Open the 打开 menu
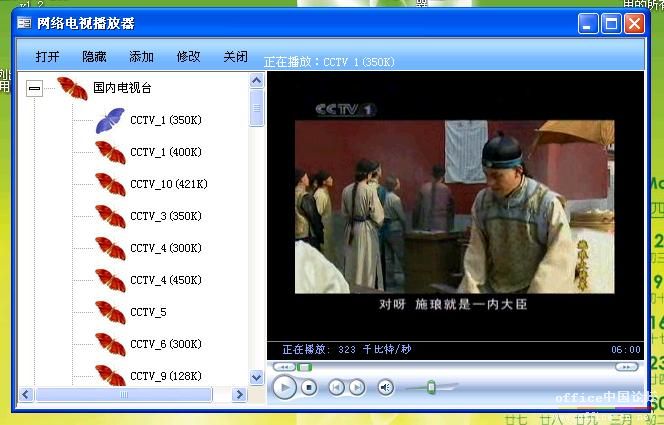 pos(47,56)
